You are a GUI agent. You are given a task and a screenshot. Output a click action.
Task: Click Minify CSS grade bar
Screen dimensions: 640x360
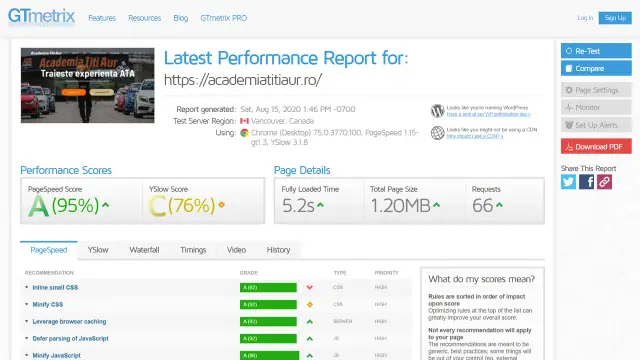coord(268,304)
